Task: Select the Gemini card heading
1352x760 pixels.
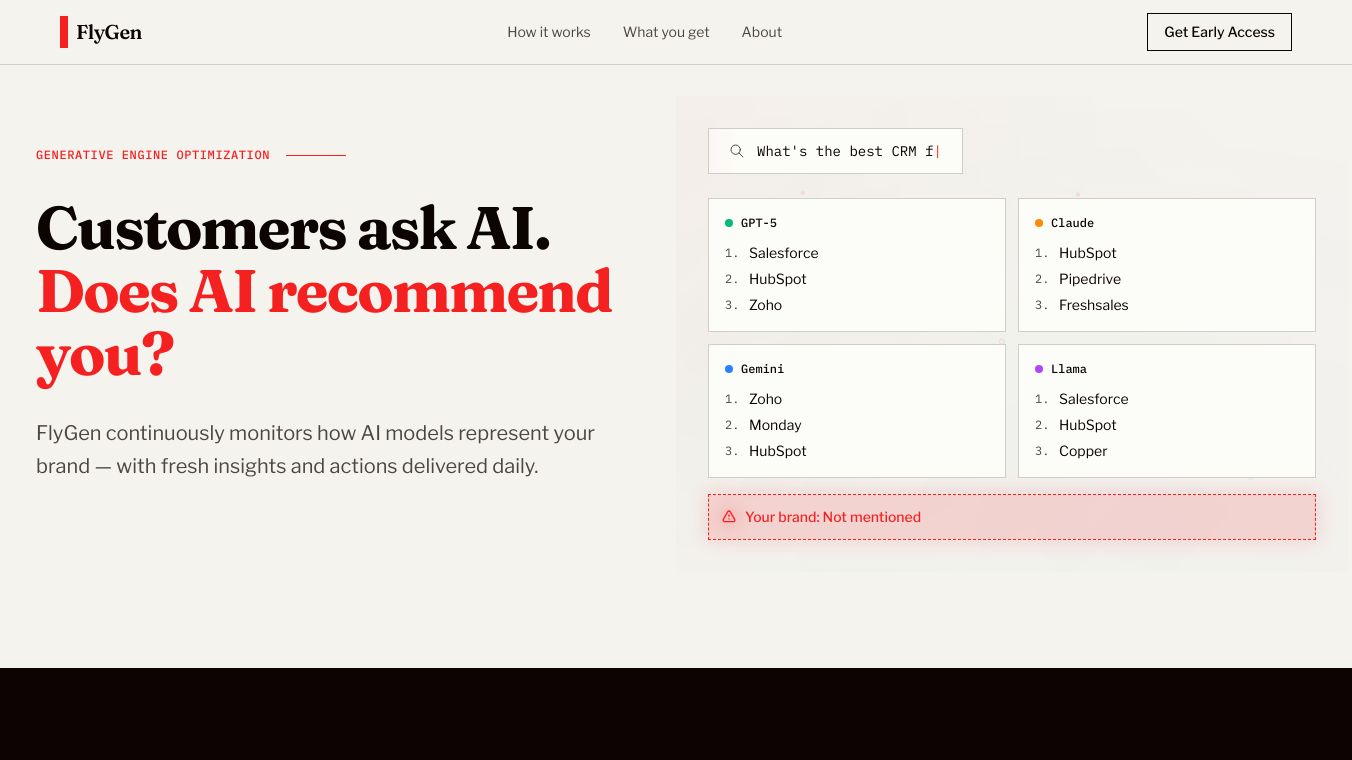Action: pos(762,369)
